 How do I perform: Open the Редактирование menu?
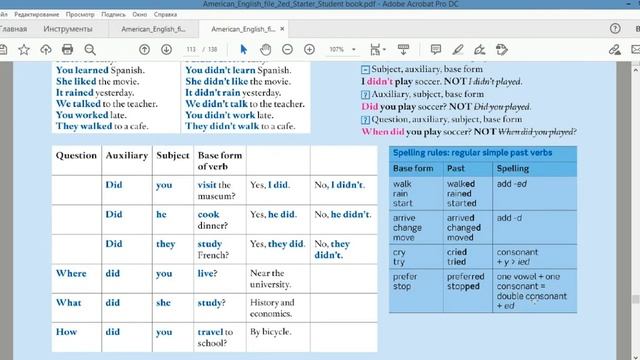click(37, 14)
